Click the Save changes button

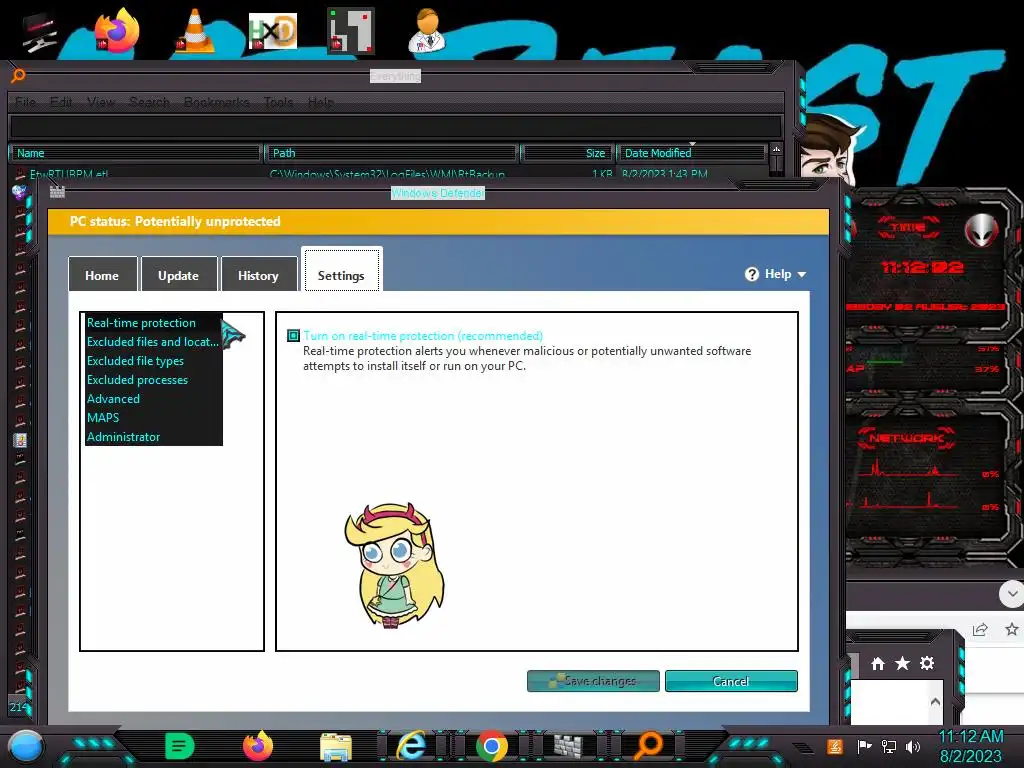tap(593, 681)
